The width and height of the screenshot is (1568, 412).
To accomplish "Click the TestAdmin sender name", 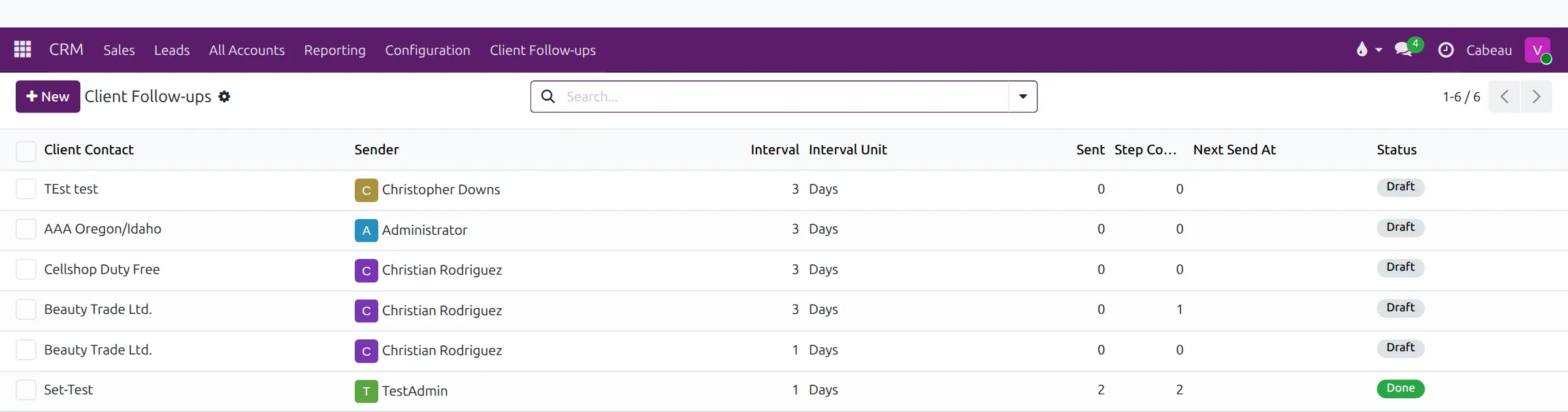I will coord(415,391).
